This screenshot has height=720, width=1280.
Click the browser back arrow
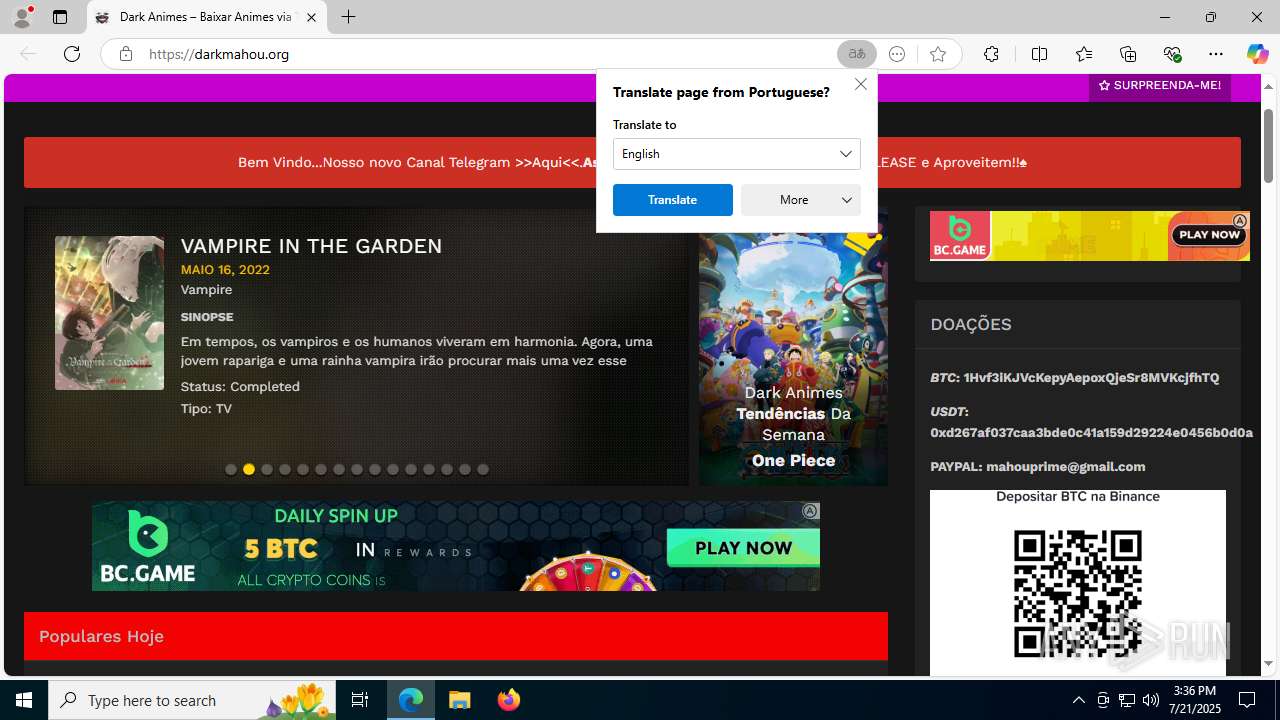28,54
